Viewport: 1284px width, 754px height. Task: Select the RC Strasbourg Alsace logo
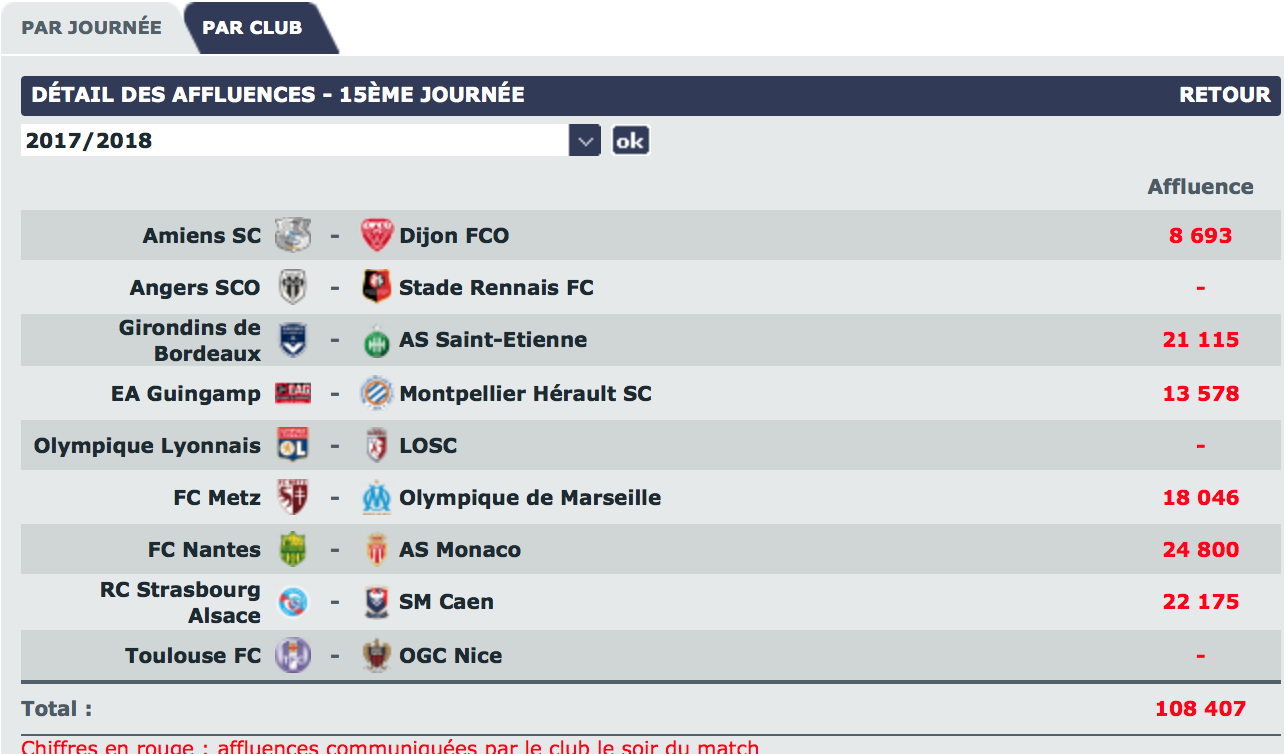(x=293, y=602)
